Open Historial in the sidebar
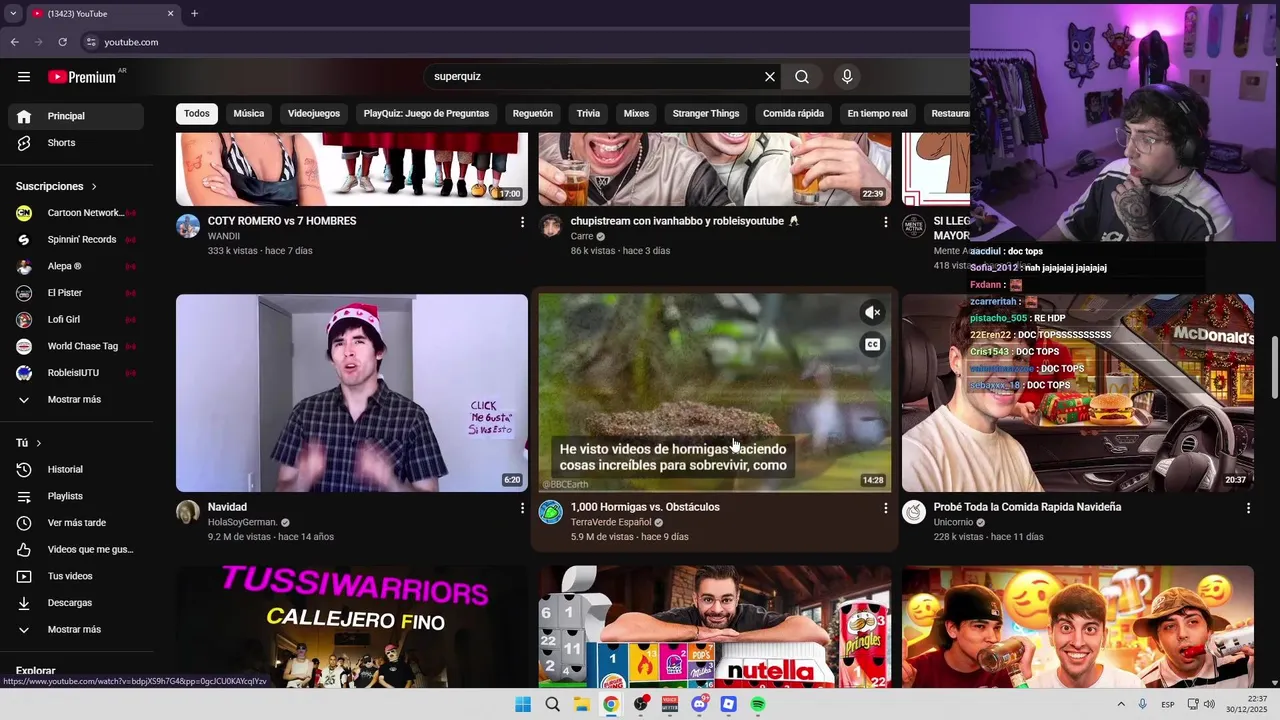Screen dimensions: 1280x720 pyautogui.click(x=76, y=470)
